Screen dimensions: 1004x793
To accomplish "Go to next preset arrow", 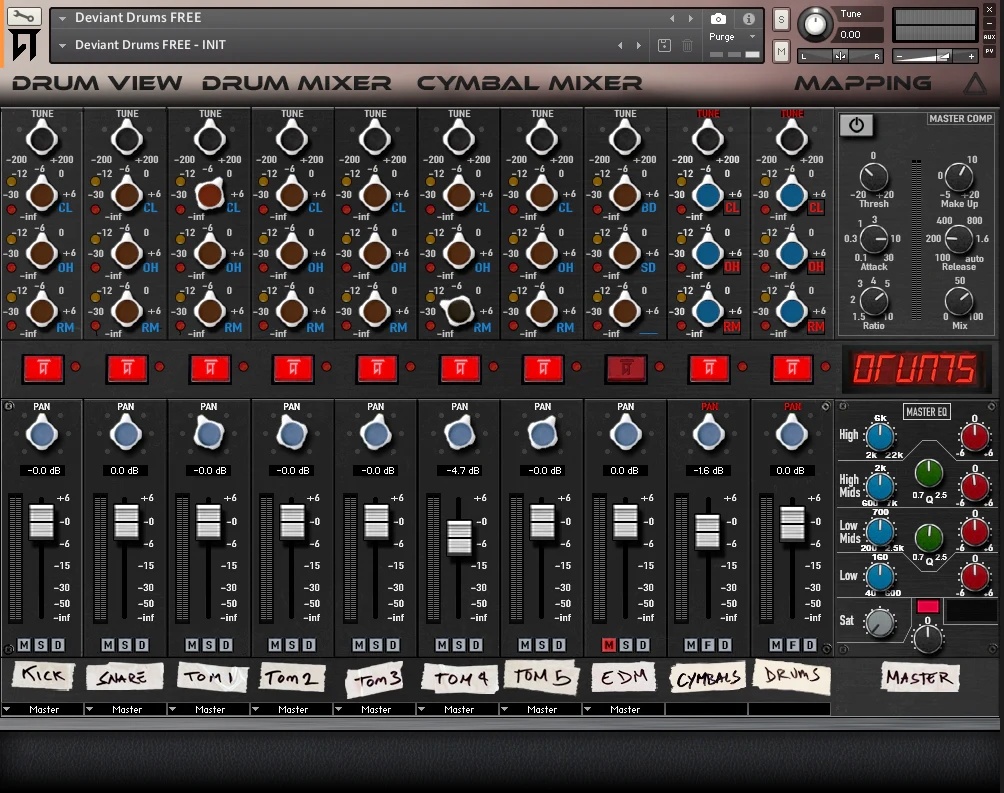I will coord(638,45).
